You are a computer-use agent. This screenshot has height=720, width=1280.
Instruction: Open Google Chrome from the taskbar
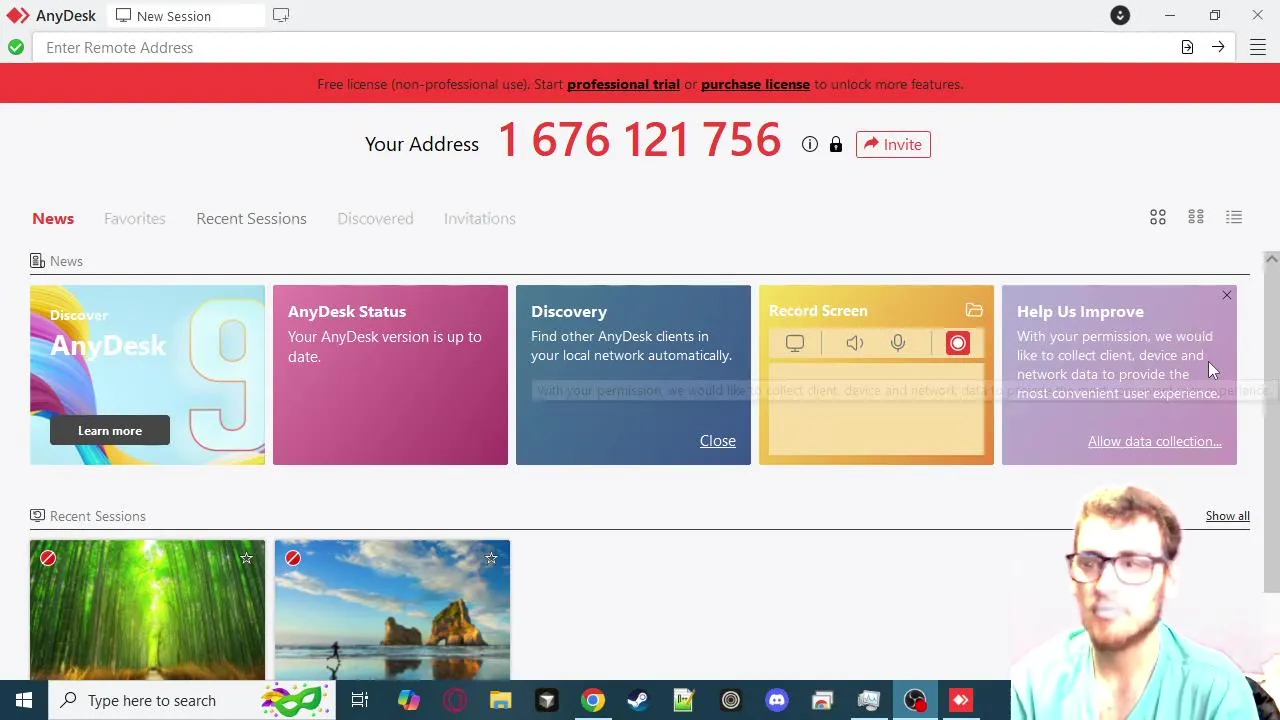[593, 700]
